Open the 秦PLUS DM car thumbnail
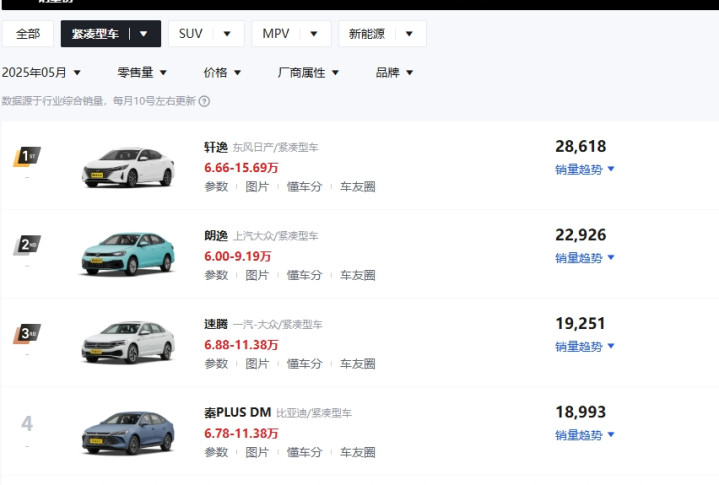Viewport: 719px width, 485px height. tap(128, 432)
